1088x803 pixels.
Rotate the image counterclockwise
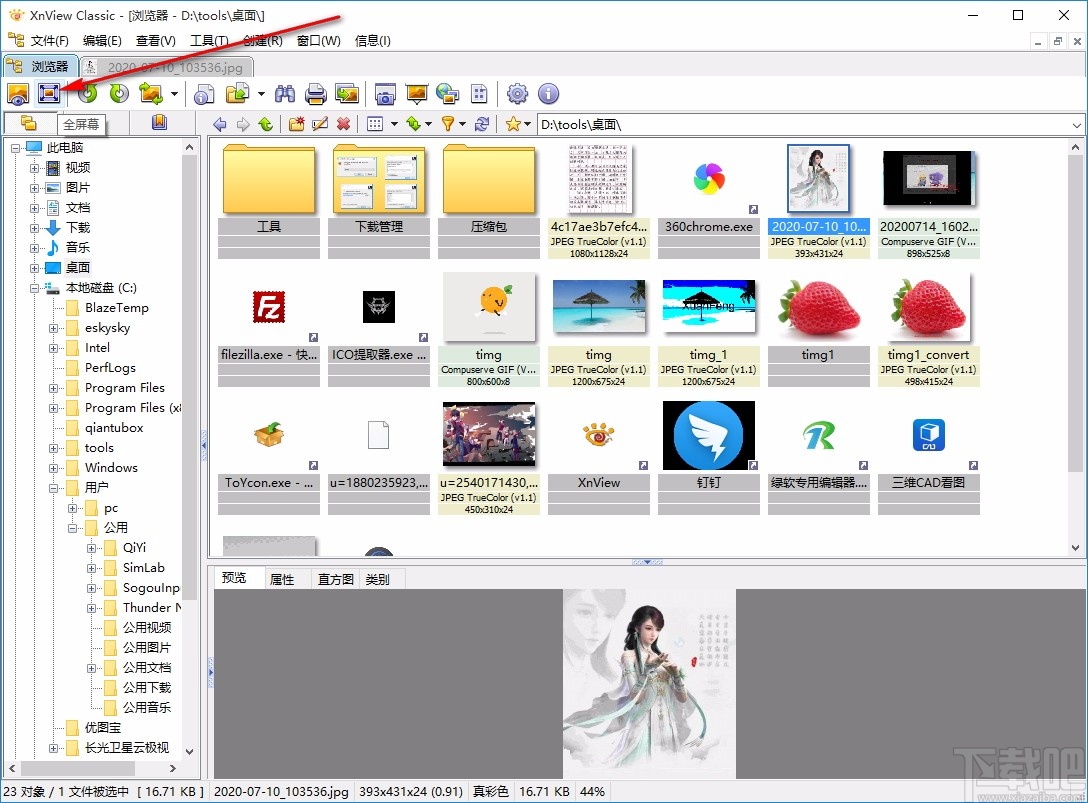point(87,93)
